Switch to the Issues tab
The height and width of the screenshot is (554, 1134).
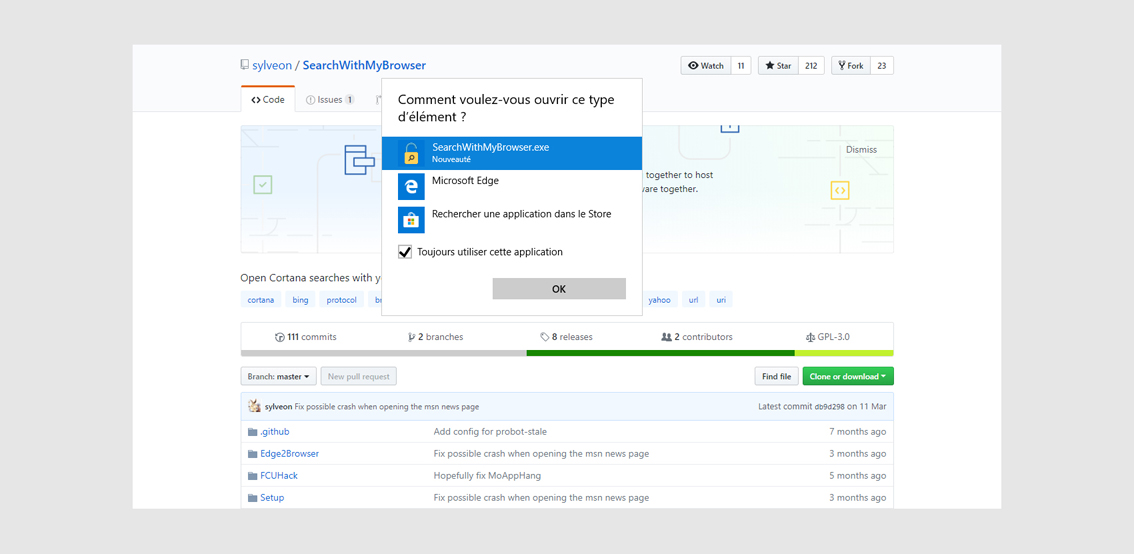click(330, 100)
